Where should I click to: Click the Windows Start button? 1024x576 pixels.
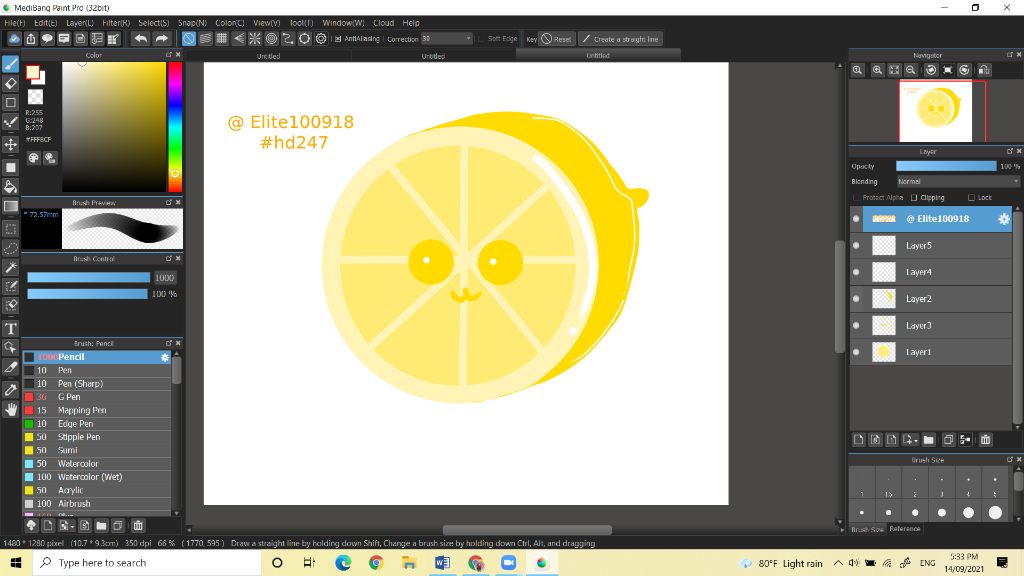click(16, 562)
